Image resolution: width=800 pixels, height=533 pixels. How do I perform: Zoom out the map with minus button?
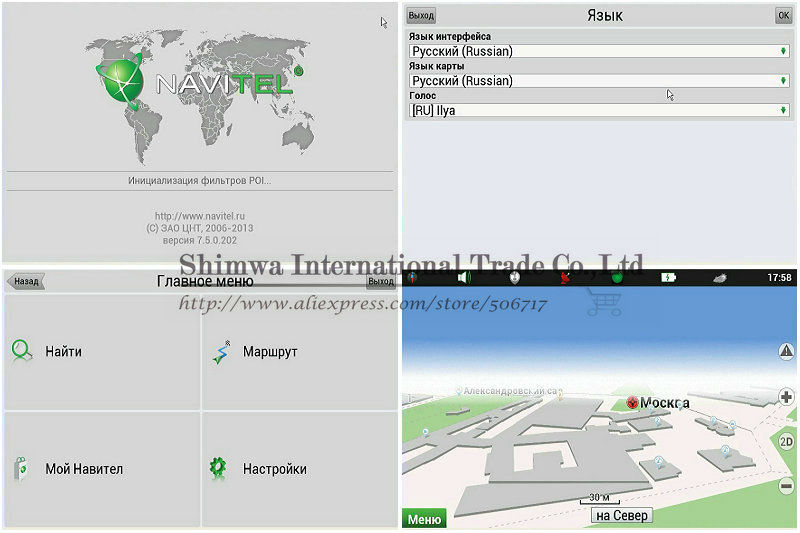click(786, 486)
